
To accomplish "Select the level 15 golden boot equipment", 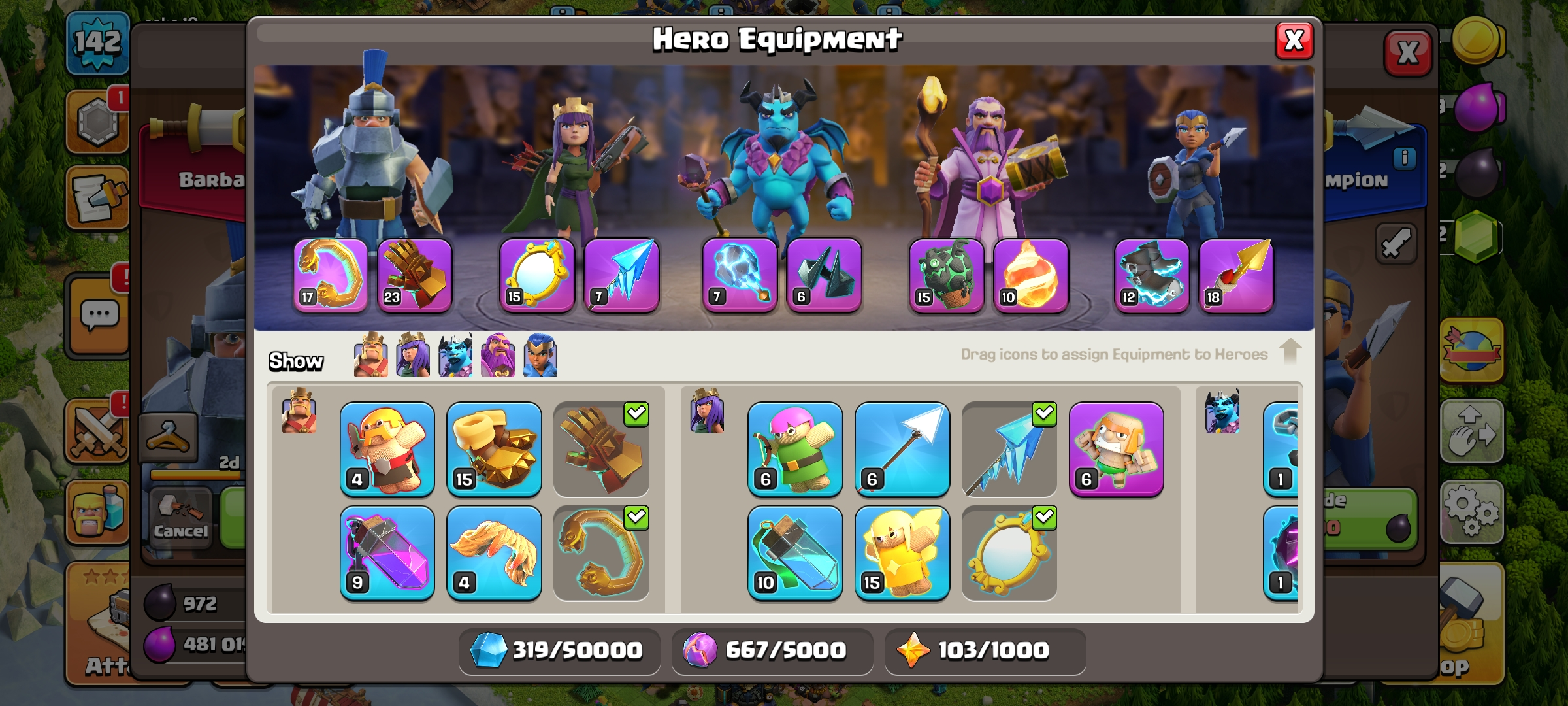I will 494,449.
